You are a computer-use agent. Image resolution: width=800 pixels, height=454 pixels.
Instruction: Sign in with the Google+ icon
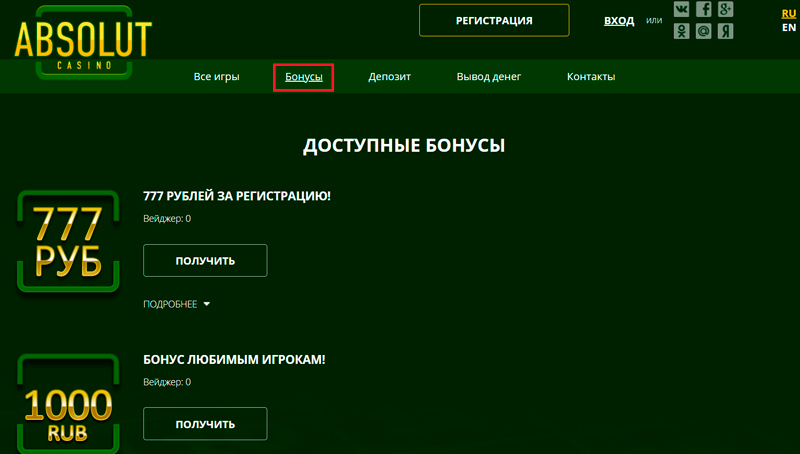(727, 10)
